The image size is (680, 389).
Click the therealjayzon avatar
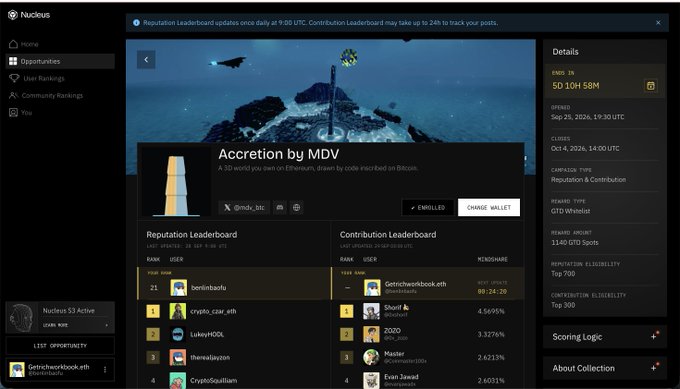tap(178, 357)
